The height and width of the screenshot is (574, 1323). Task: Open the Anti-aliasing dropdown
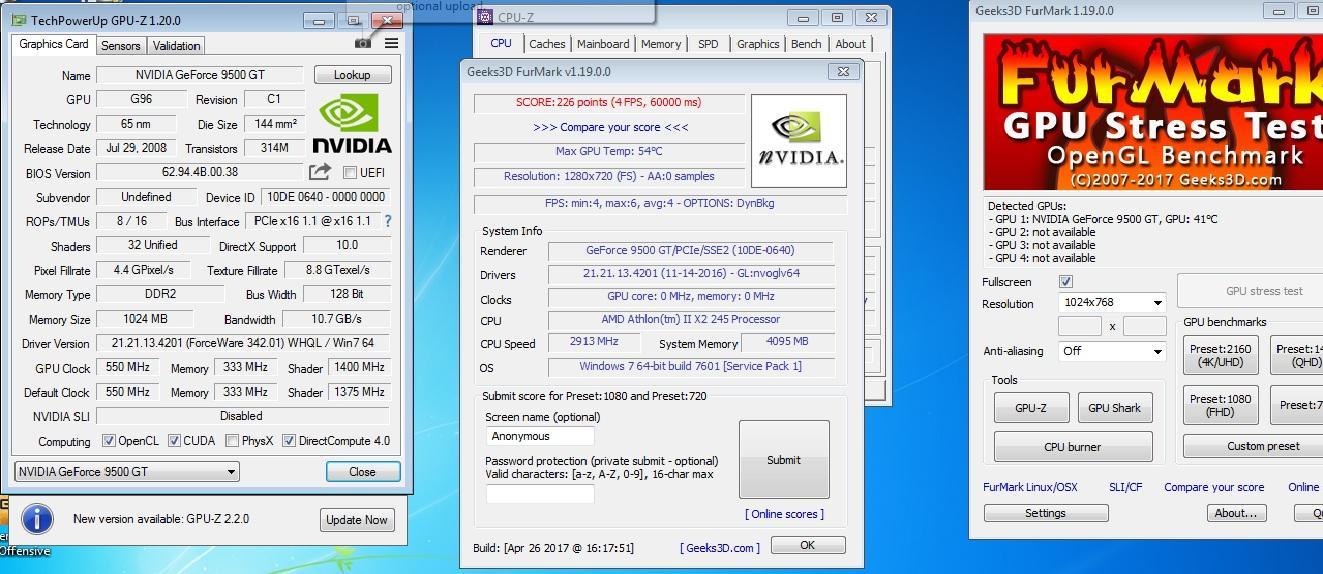click(1112, 351)
